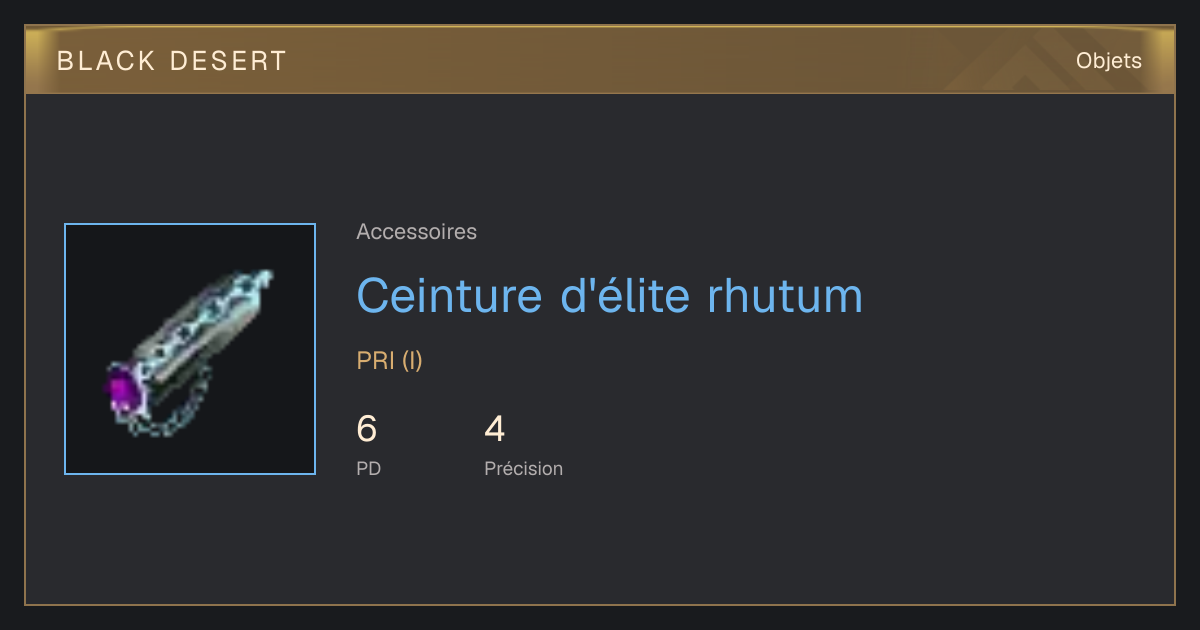The width and height of the screenshot is (1200, 630).
Task: Click the Précision value 4
Action: tap(495, 429)
